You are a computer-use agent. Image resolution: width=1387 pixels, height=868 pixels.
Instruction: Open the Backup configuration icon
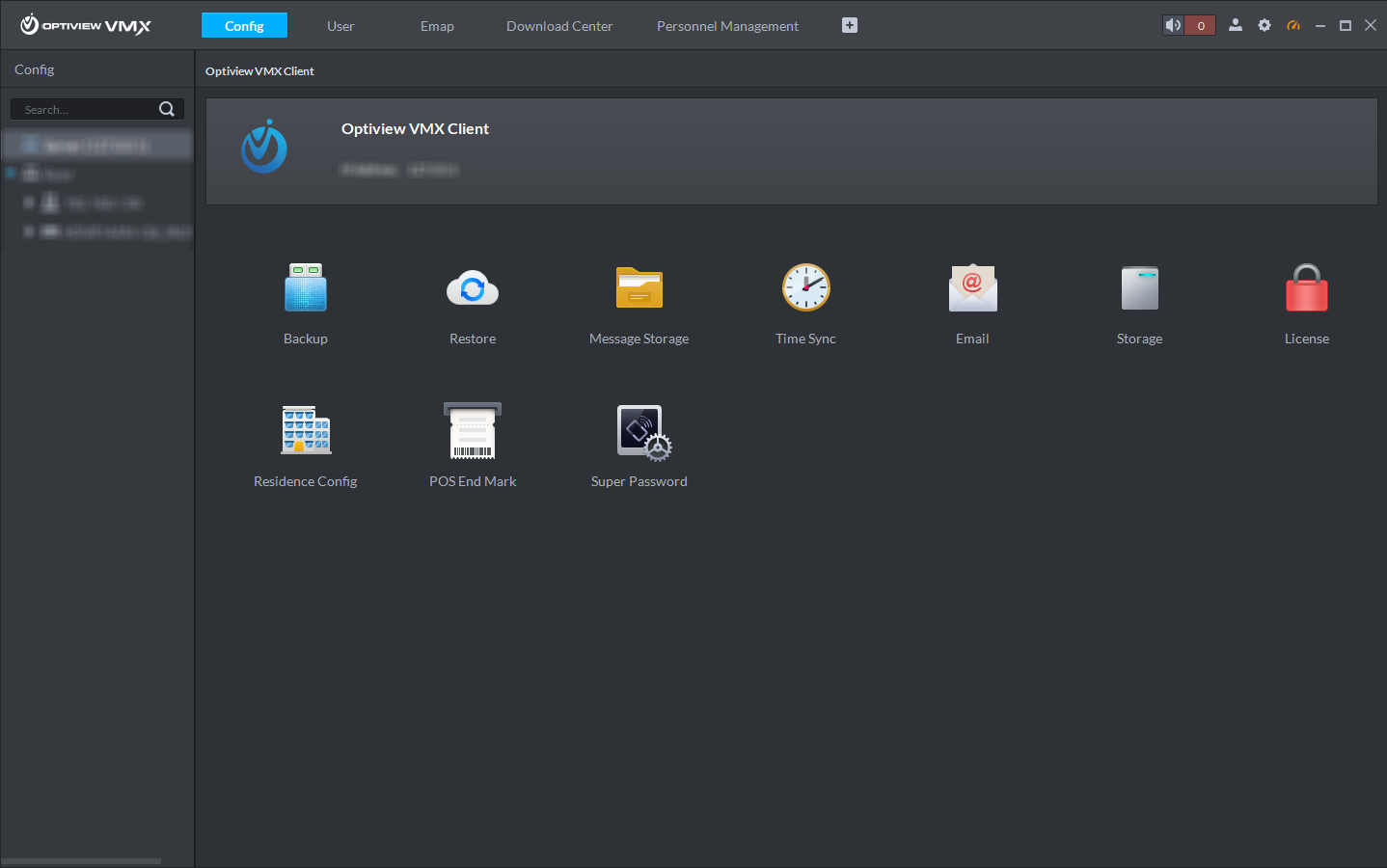point(305,287)
